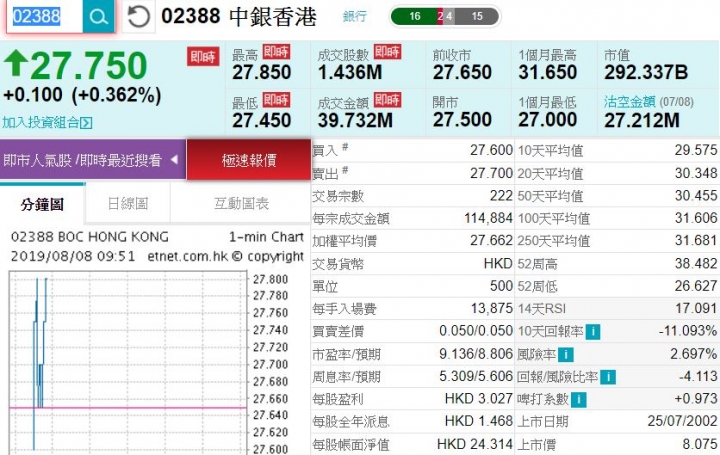Viewport: 720px width, 455px height.
Task: Click the 加權平均價 value 27.662
Action: point(491,241)
